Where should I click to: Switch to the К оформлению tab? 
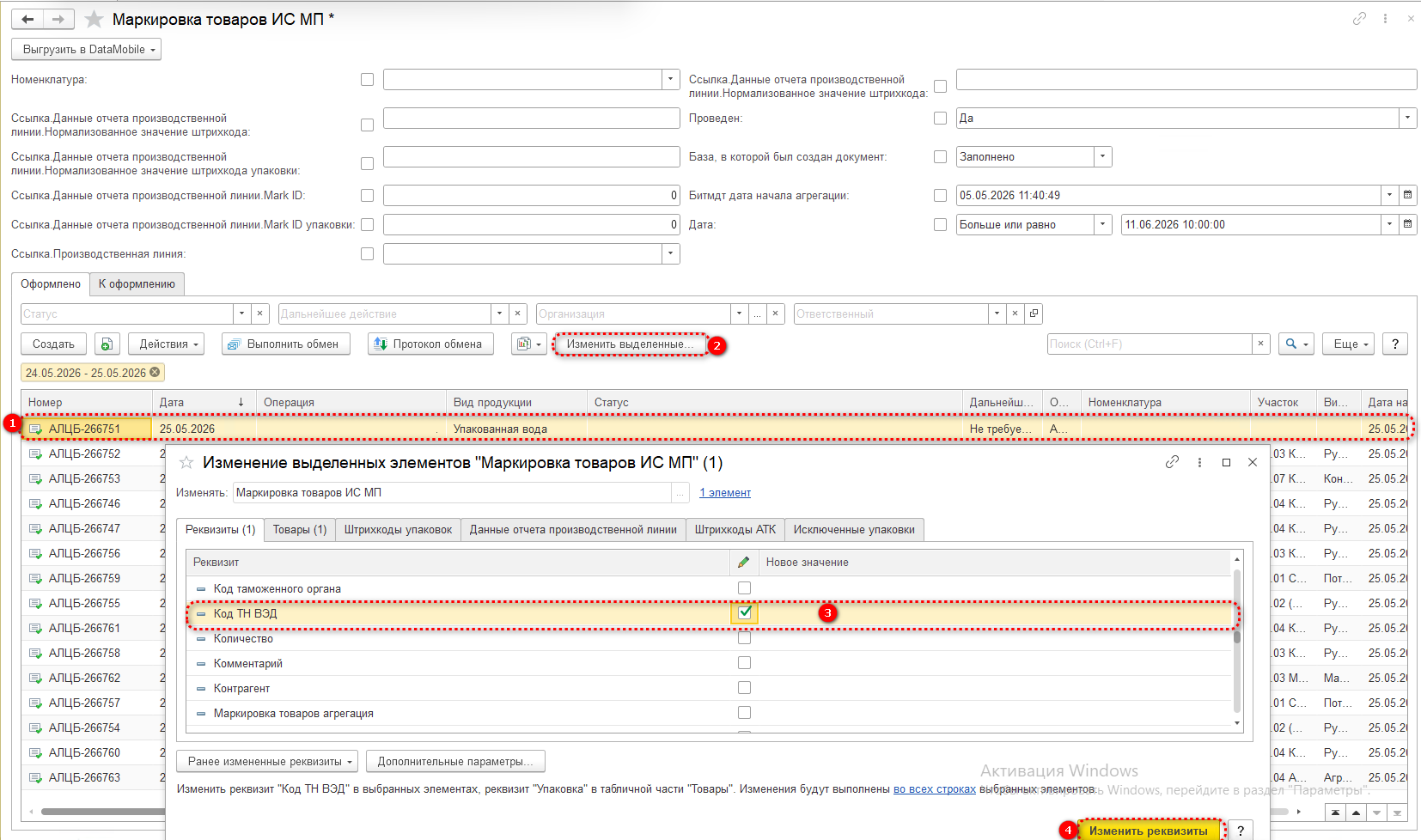tap(137, 283)
